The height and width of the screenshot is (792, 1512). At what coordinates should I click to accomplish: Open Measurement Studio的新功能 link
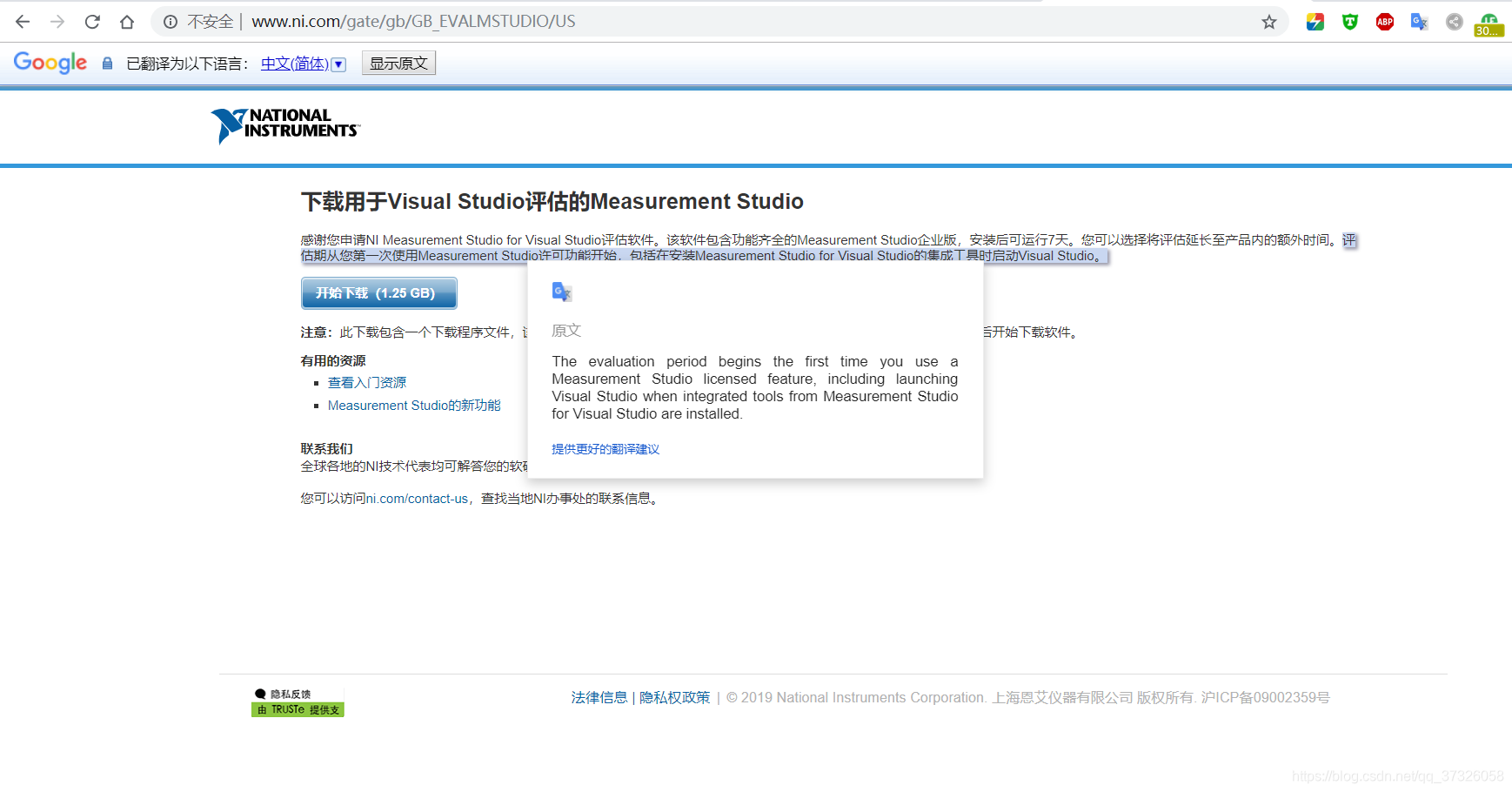coord(414,406)
